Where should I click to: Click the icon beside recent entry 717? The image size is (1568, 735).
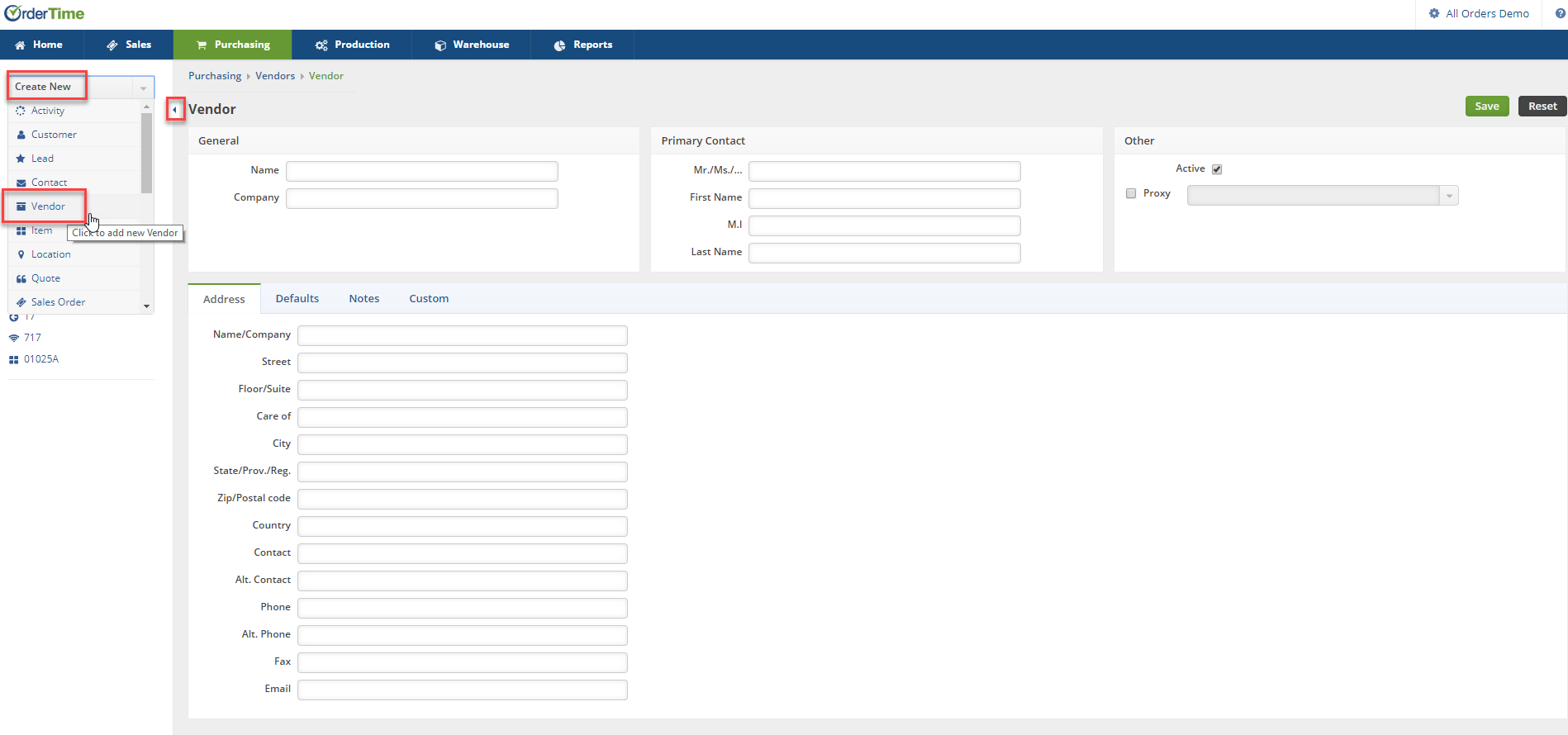pos(13,338)
